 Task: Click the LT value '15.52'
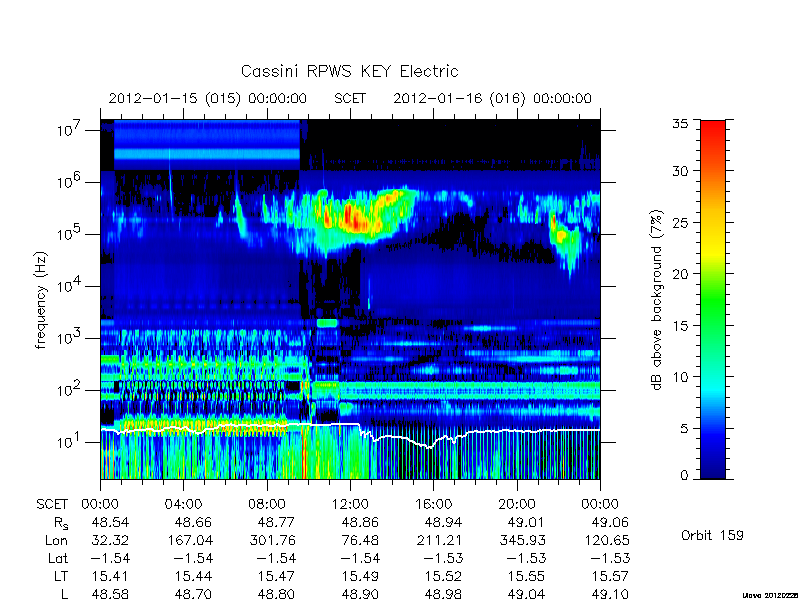tap(443, 576)
